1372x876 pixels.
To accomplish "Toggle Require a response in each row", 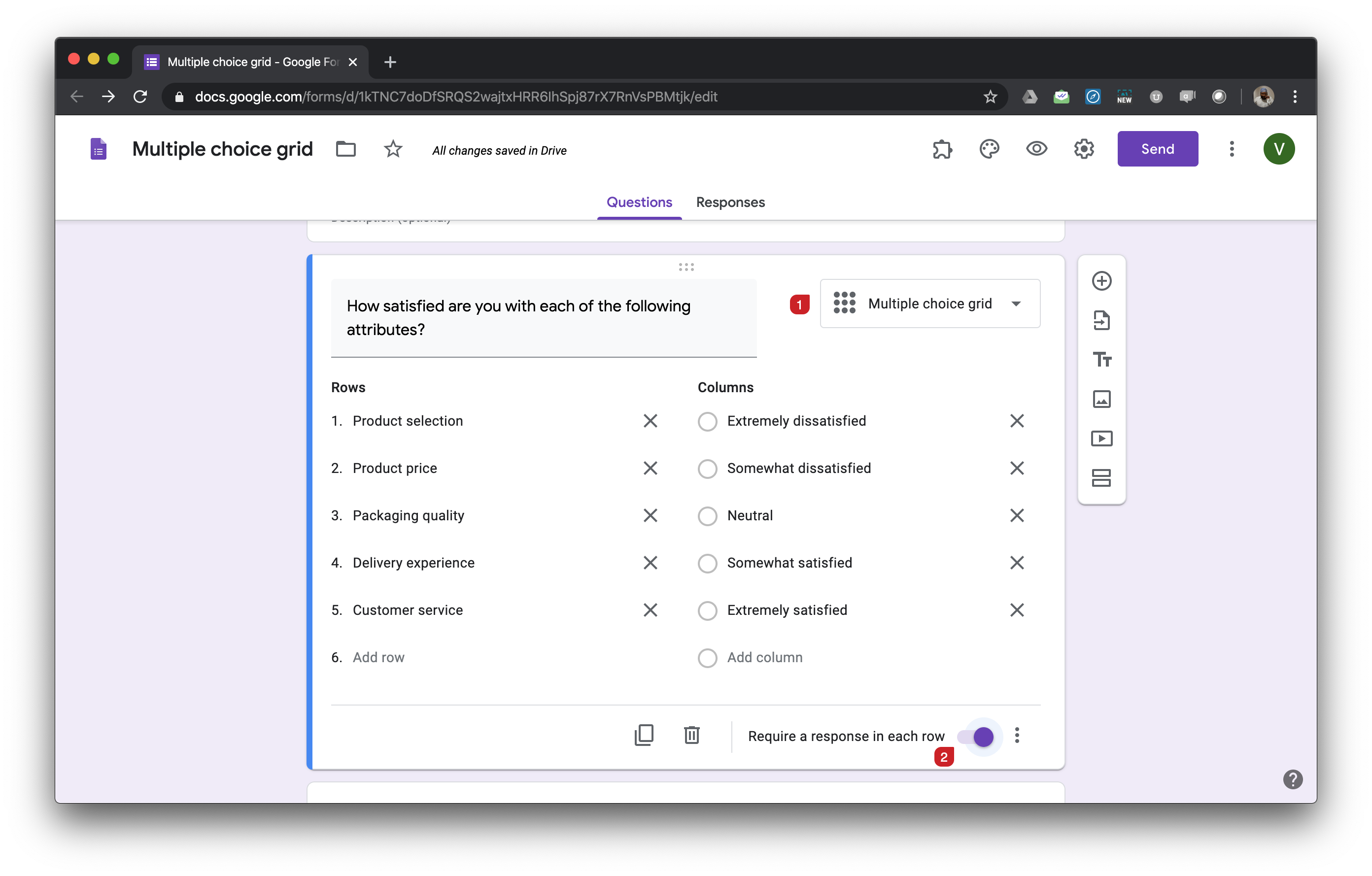I will [977, 737].
